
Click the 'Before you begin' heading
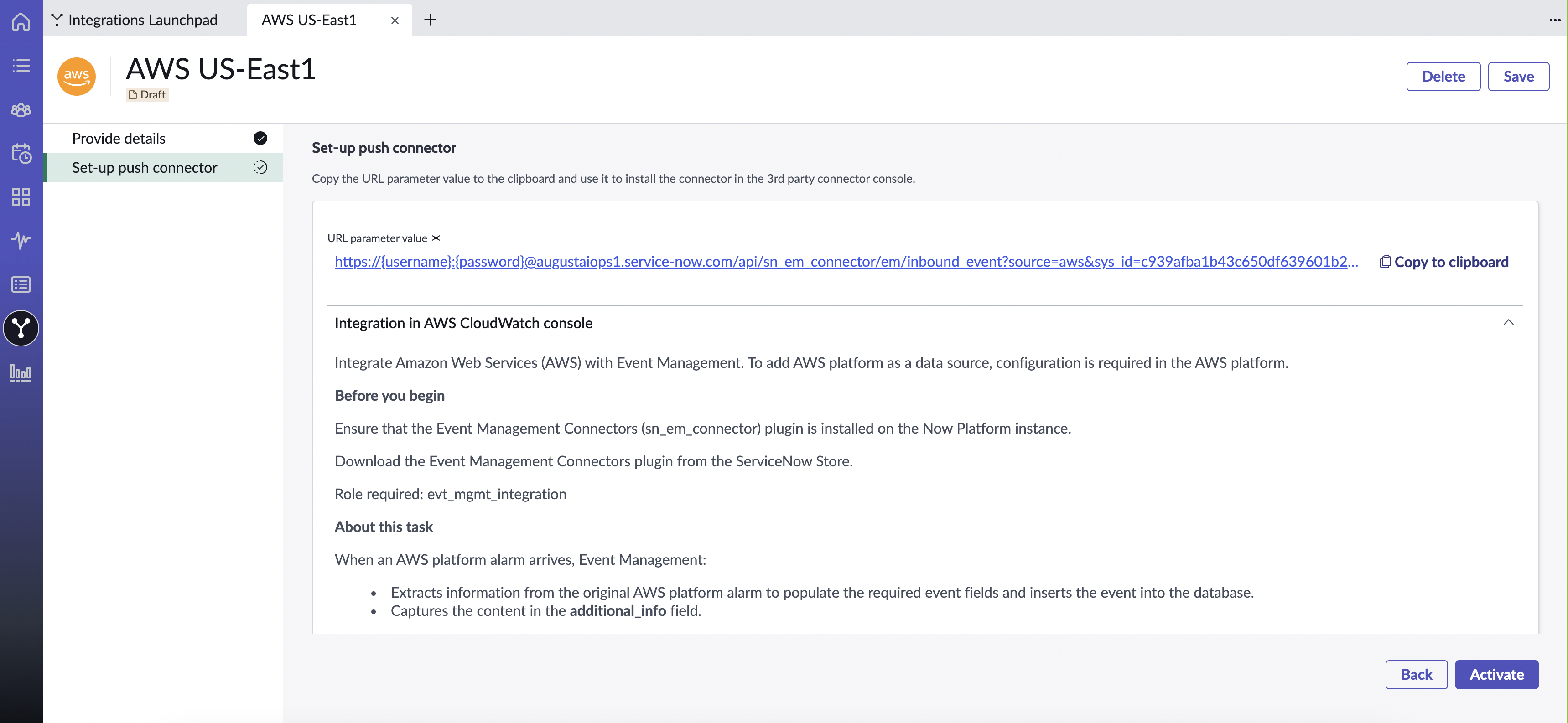pyautogui.click(x=389, y=396)
